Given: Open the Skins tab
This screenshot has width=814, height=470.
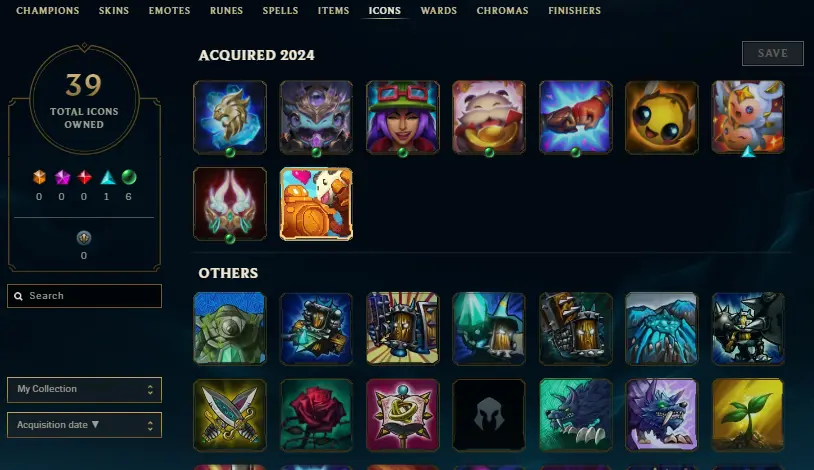Looking at the screenshot, I should pyautogui.click(x=114, y=10).
